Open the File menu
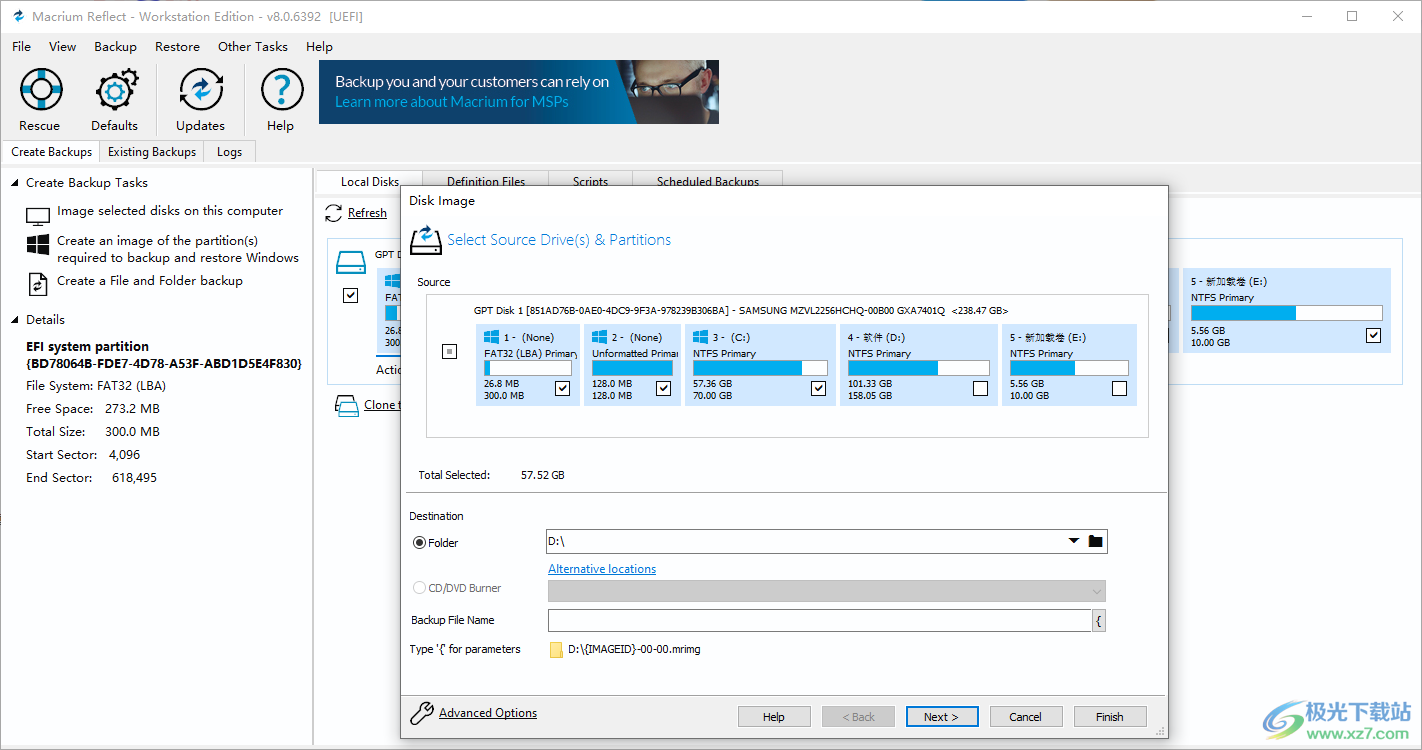The image size is (1422, 750). click(22, 47)
